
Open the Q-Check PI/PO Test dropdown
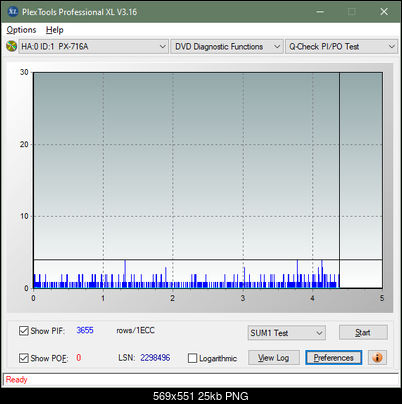tap(341, 47)
